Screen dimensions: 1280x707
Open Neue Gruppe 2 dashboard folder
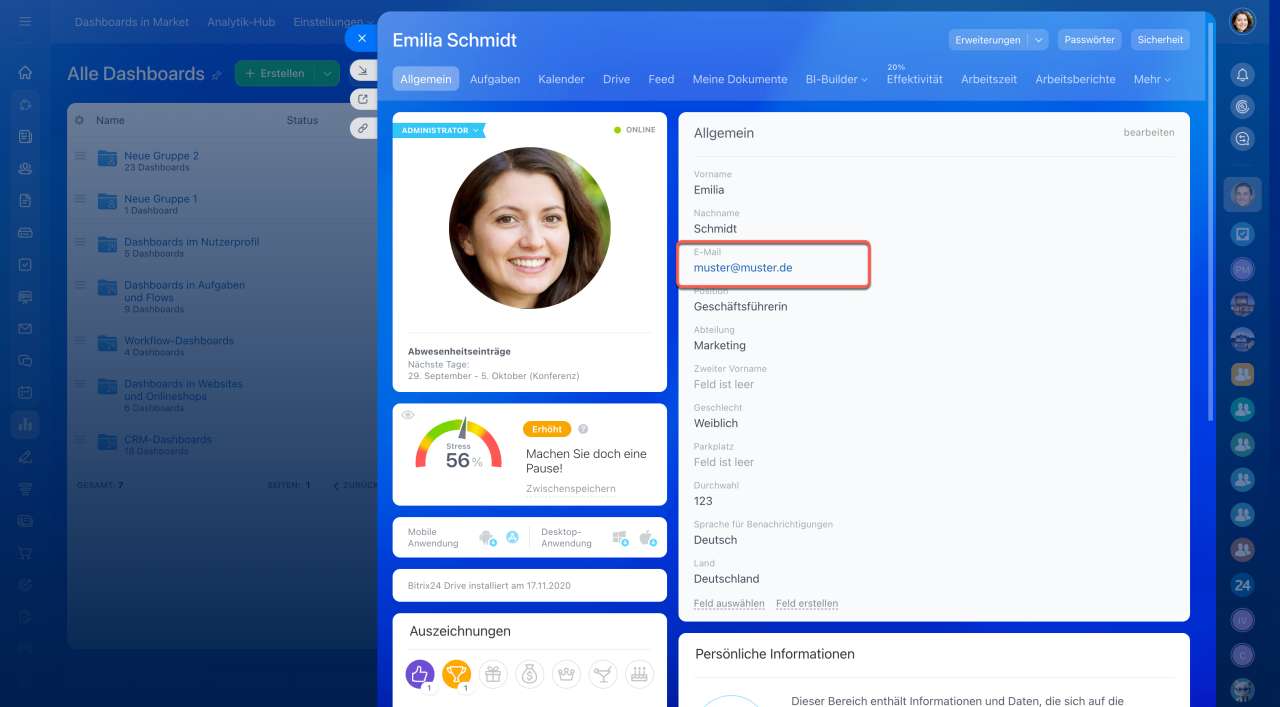point(161,156)
